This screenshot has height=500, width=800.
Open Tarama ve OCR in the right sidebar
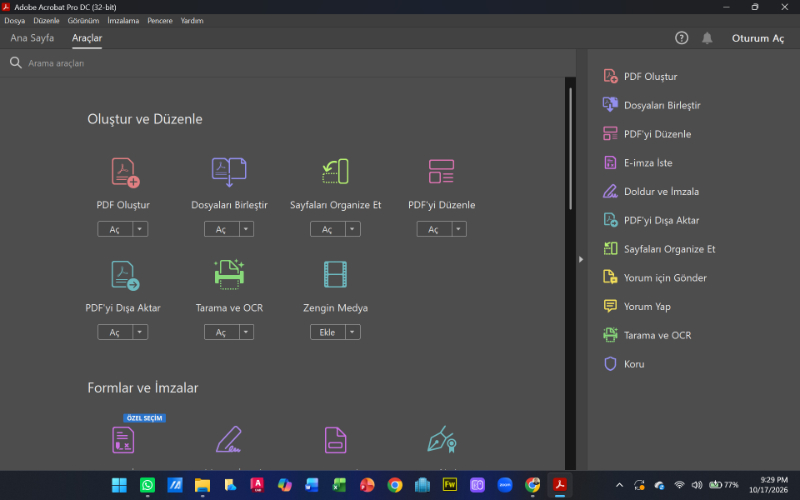(x=647, y=335)
